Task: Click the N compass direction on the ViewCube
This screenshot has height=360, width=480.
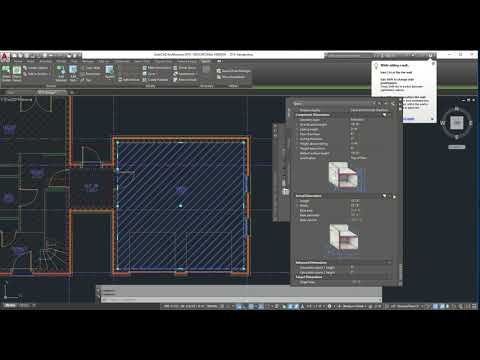Action: (457, 109)
